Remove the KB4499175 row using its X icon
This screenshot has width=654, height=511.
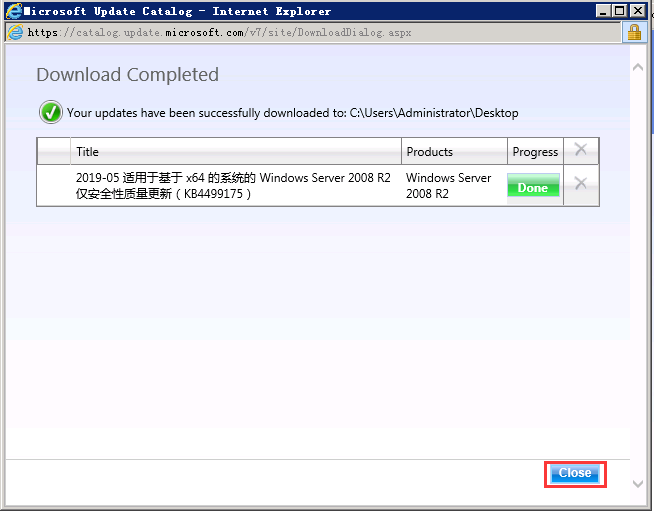(x=580, y=184)
